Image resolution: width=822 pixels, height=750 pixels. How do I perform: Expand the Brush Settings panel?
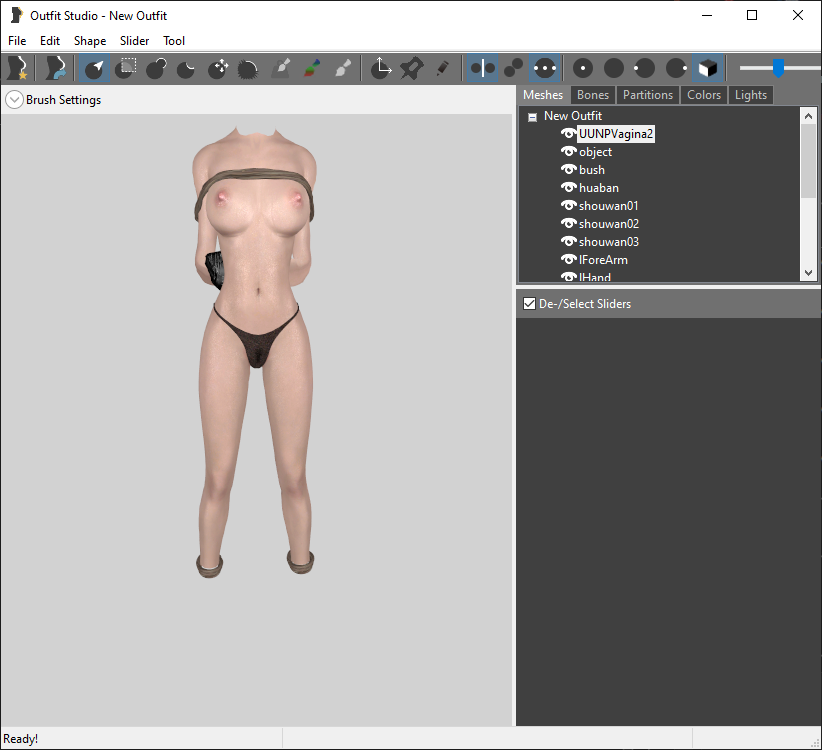[14, 100]
